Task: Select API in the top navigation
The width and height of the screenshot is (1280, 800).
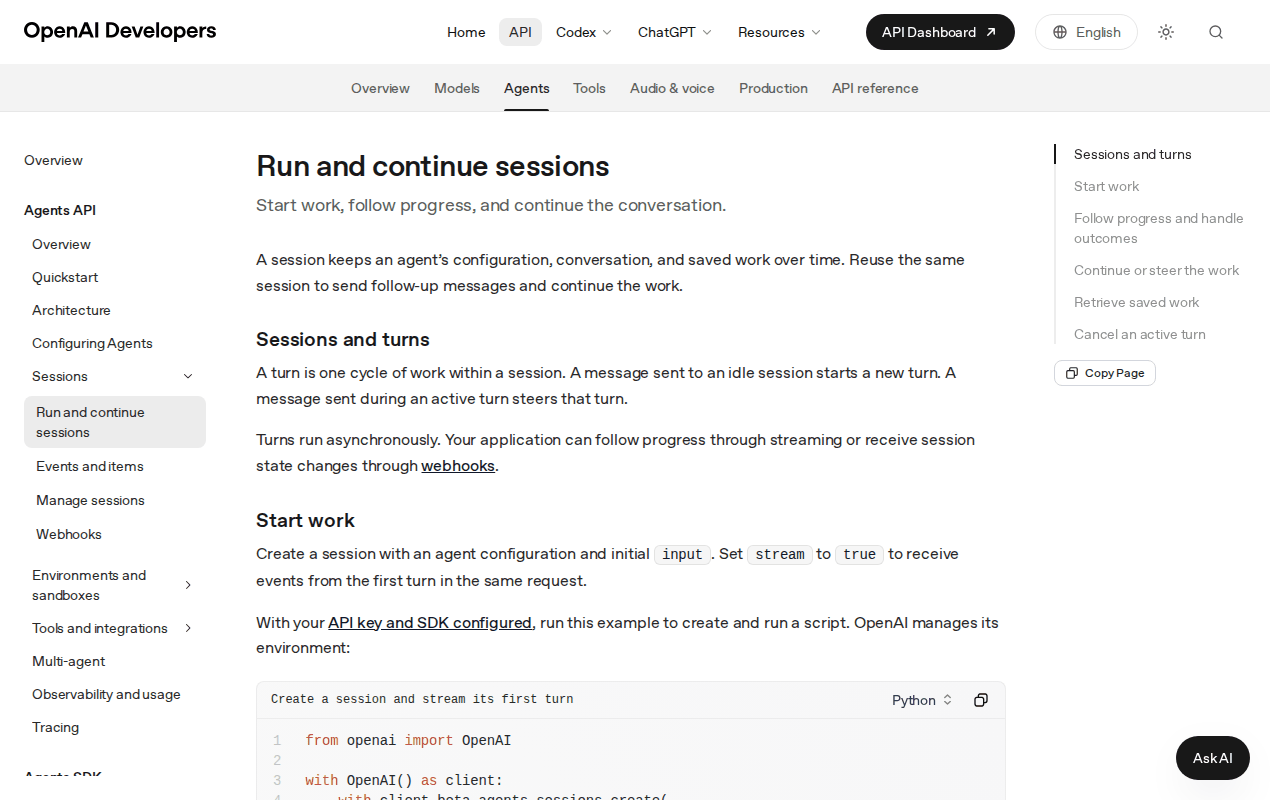Action: point(520,32)
